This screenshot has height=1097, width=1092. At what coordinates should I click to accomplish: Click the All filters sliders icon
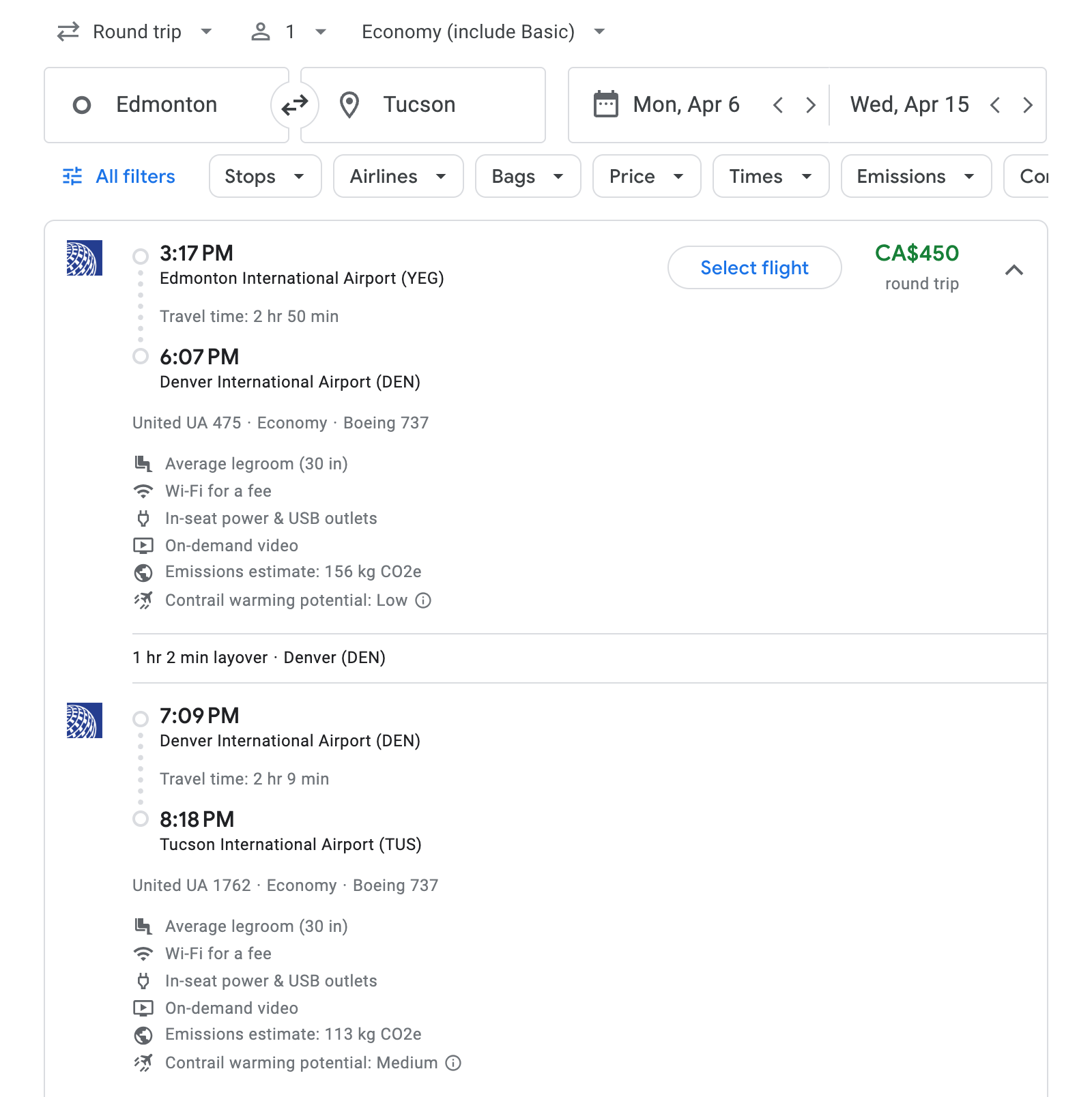coord(72,177)
